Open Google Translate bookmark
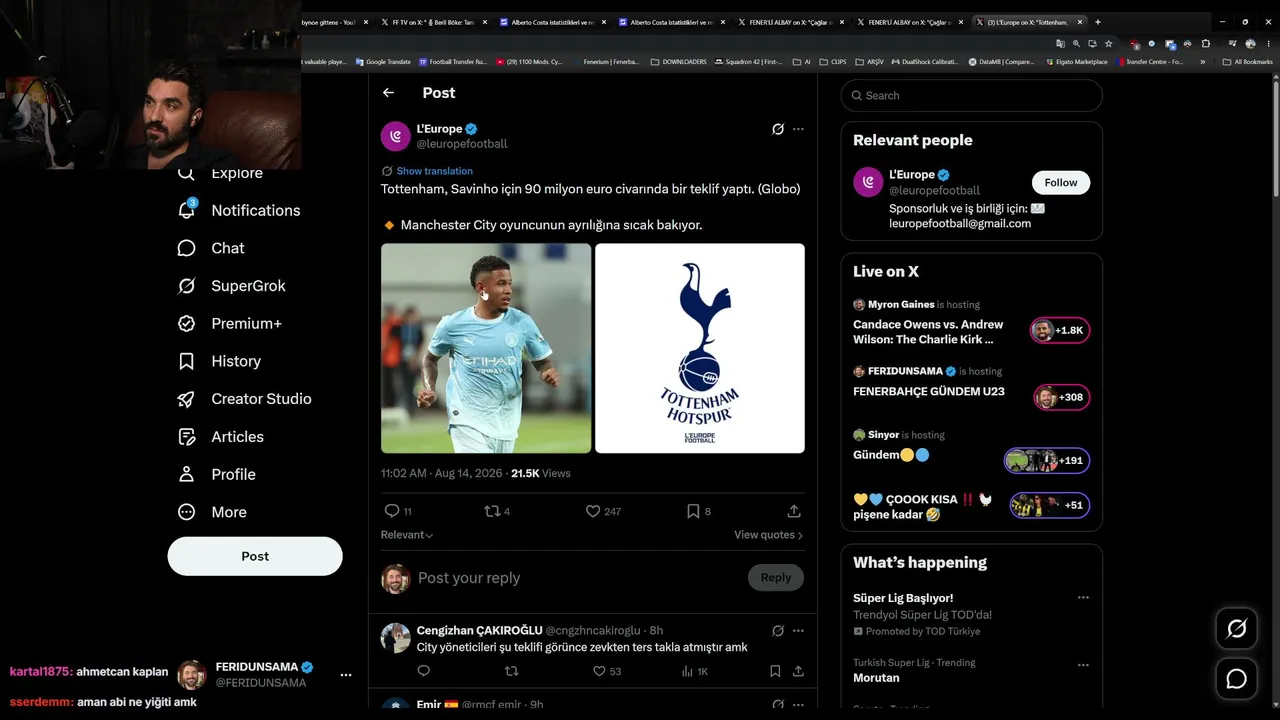 383,62
